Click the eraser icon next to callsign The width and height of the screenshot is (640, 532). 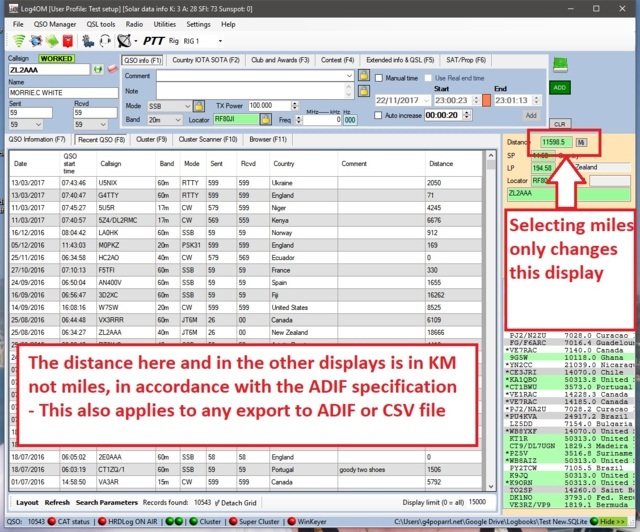[x=112, y=69]
